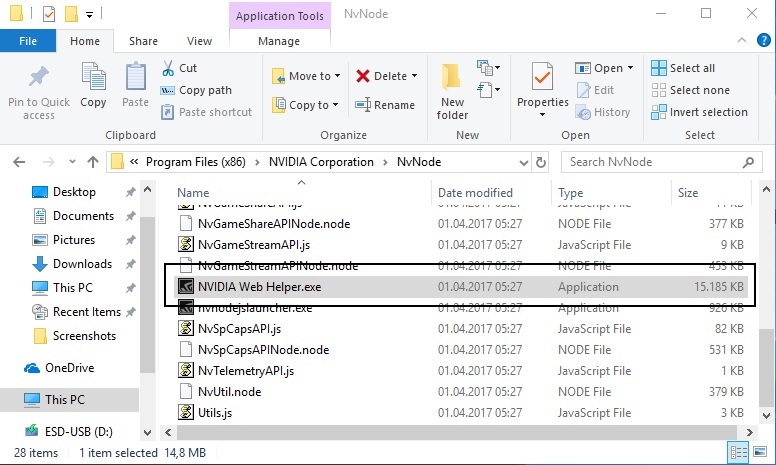Switch to Details view icon
Image resolution: width=776 pixels, height=465 pixels.
738,452
